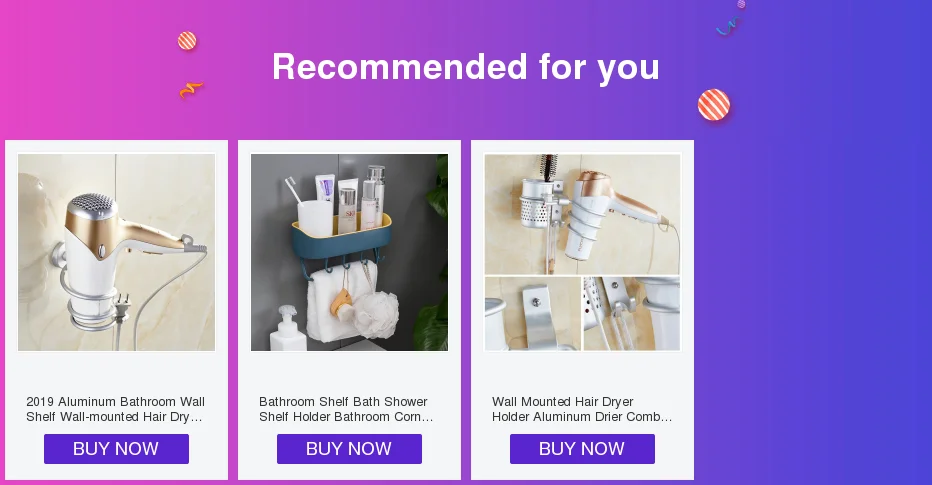Image resolution: width=932 pixels, height=485 pixels.
Task: Click the small striped ball left of heading
Action: pos(187,41)
